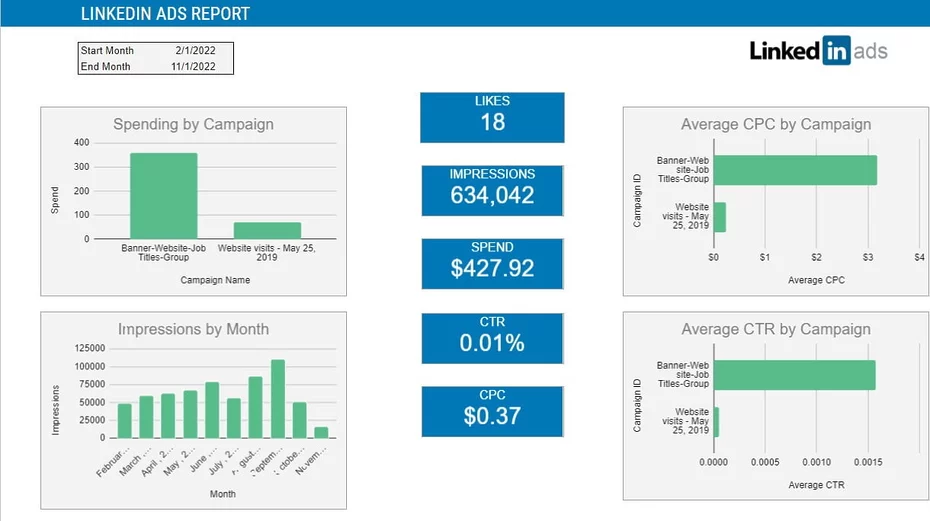Click the Campaign ID label on CPC chart

(x=637, y=201)
